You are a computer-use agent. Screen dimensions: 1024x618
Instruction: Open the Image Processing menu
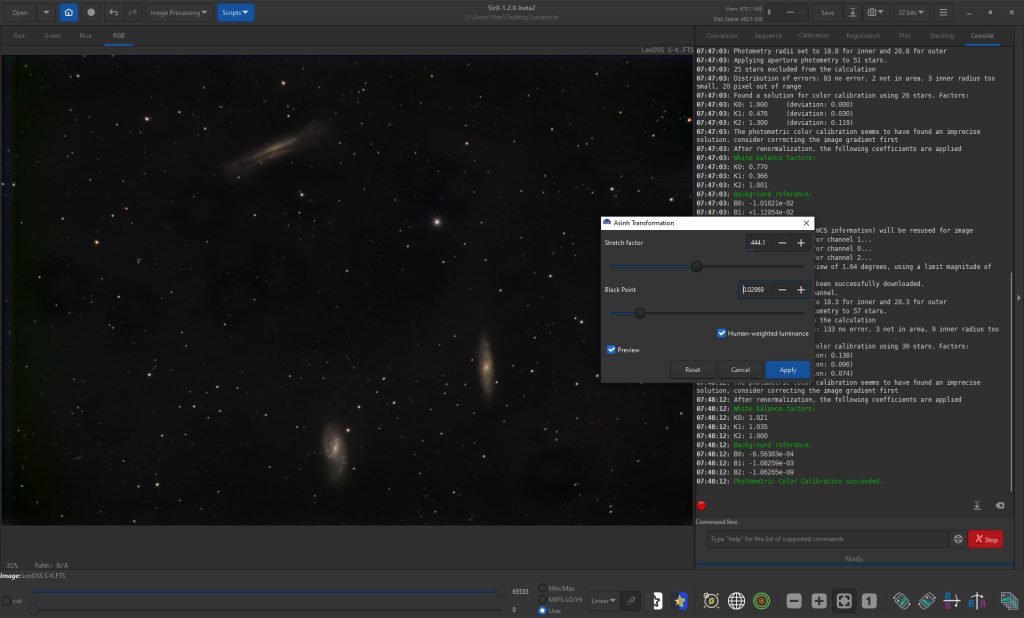pyautogui.click(x=178, y=12)
